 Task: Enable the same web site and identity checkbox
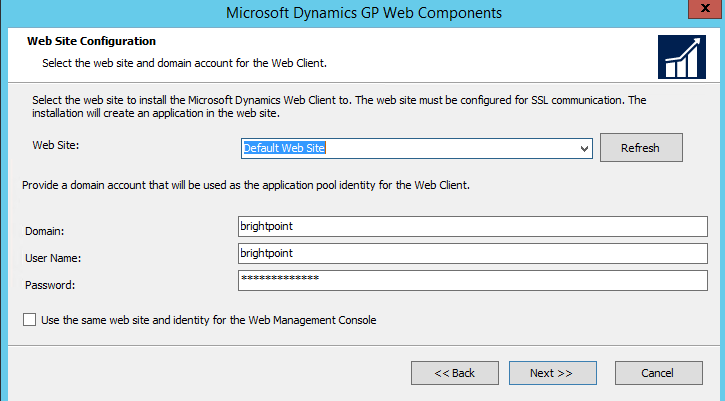tap(27, 320)
